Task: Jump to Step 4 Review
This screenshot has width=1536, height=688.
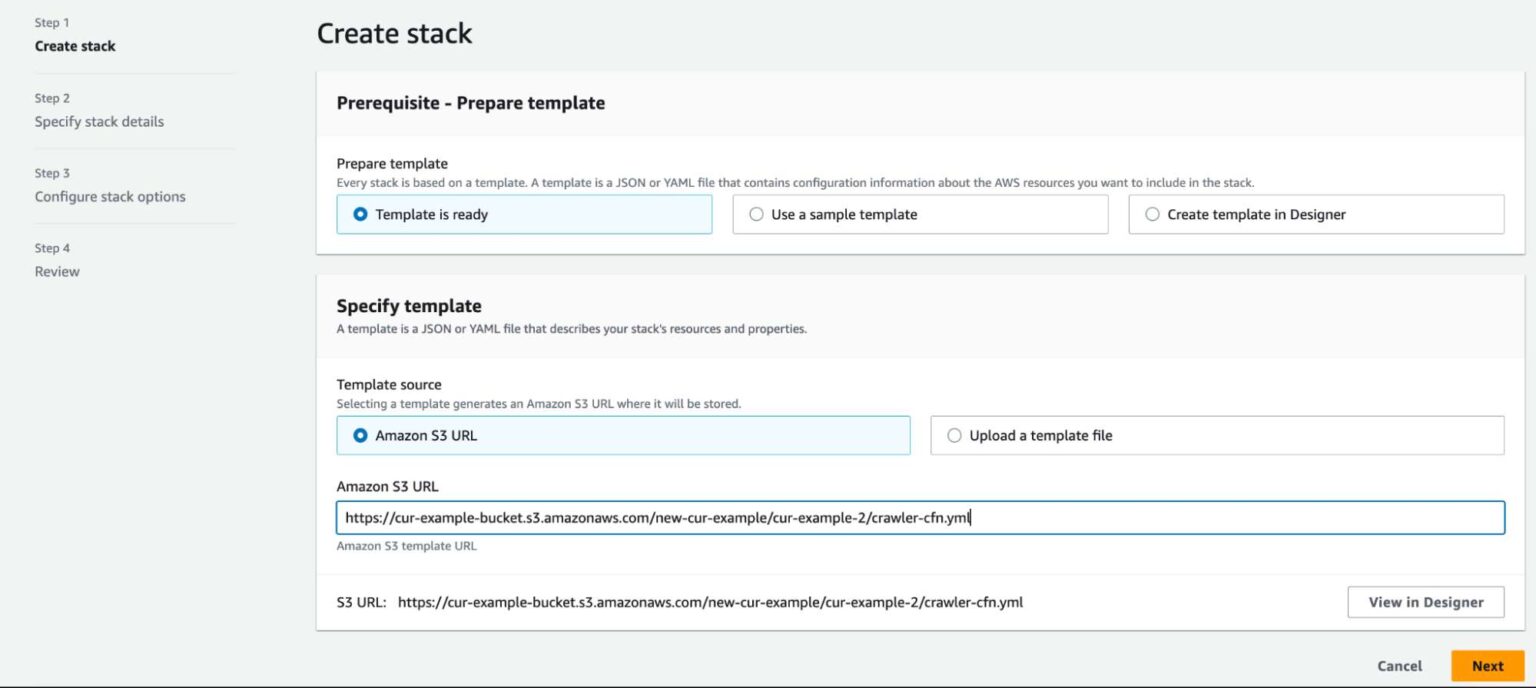Action: 57,271
